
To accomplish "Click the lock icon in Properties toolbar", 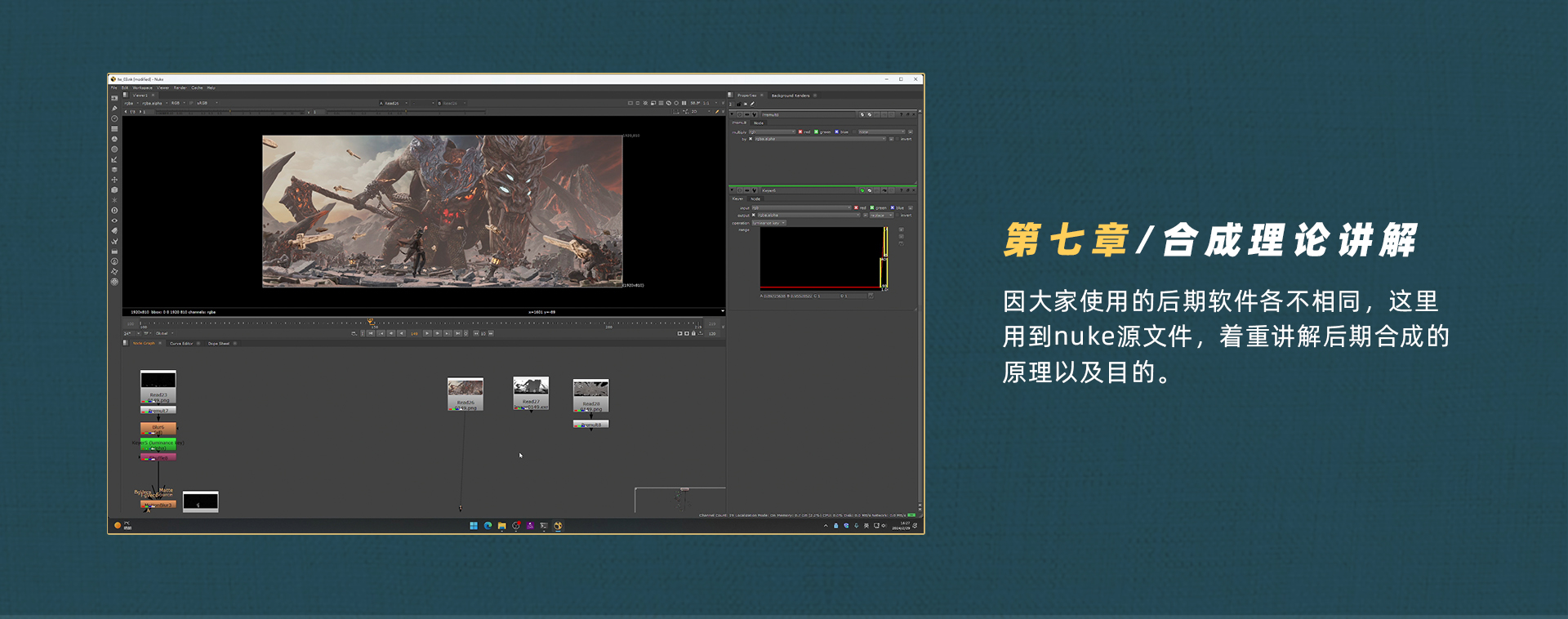I will pyautogui.click(x=739, y=104).
